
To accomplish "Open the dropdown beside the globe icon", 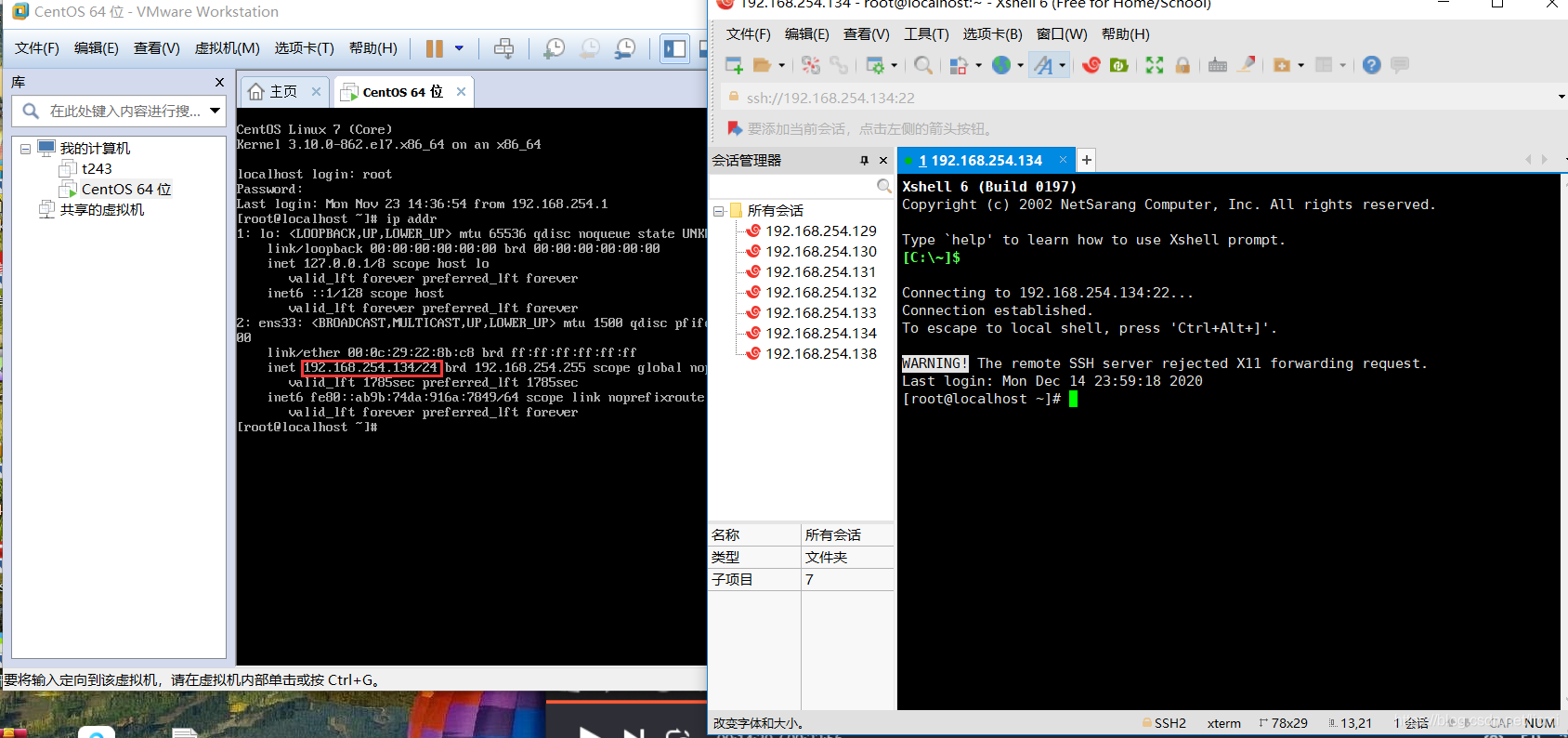I will click(1020, 65).
